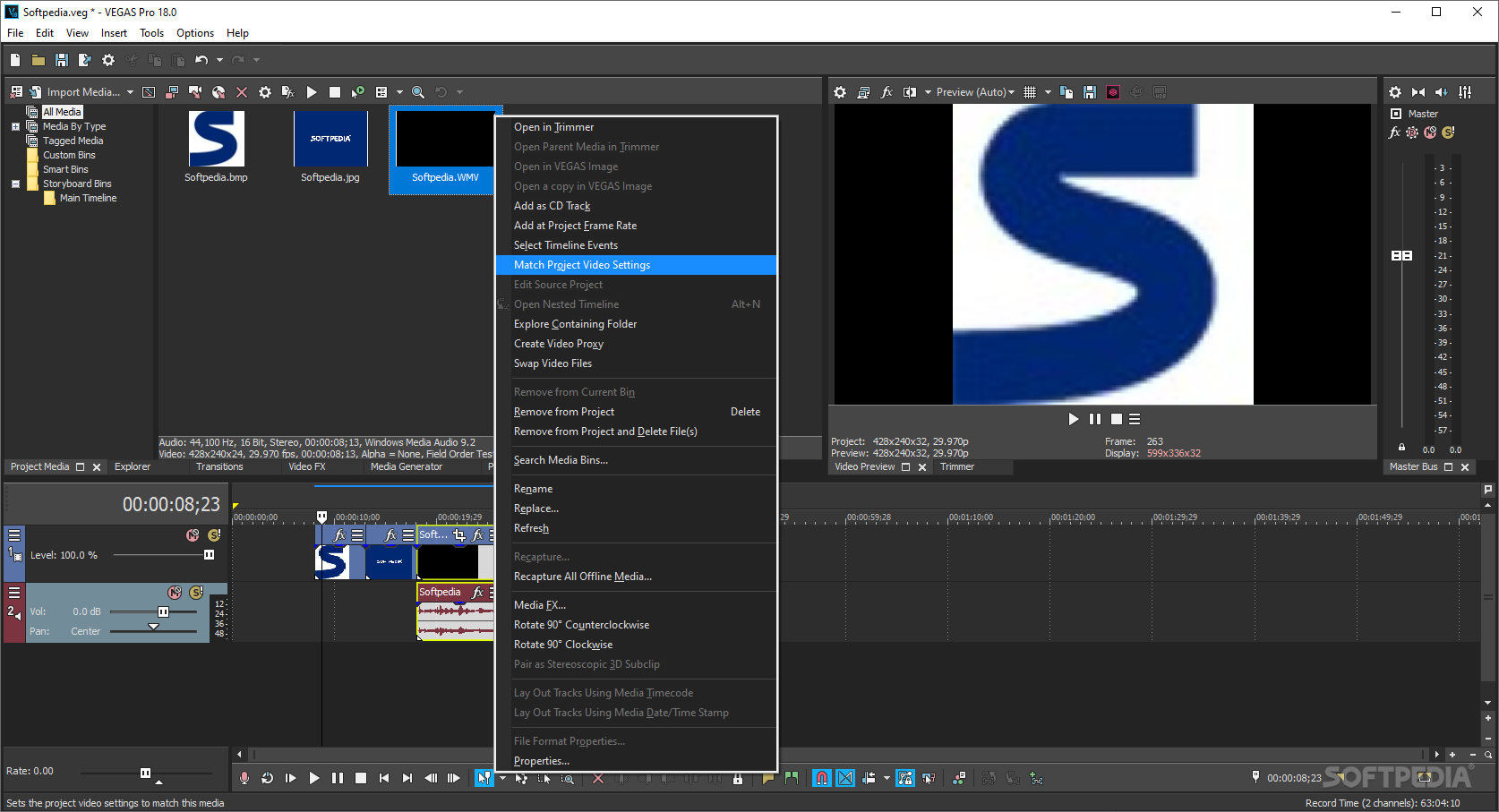Switch to the Trimmer tab

(957, 466)
